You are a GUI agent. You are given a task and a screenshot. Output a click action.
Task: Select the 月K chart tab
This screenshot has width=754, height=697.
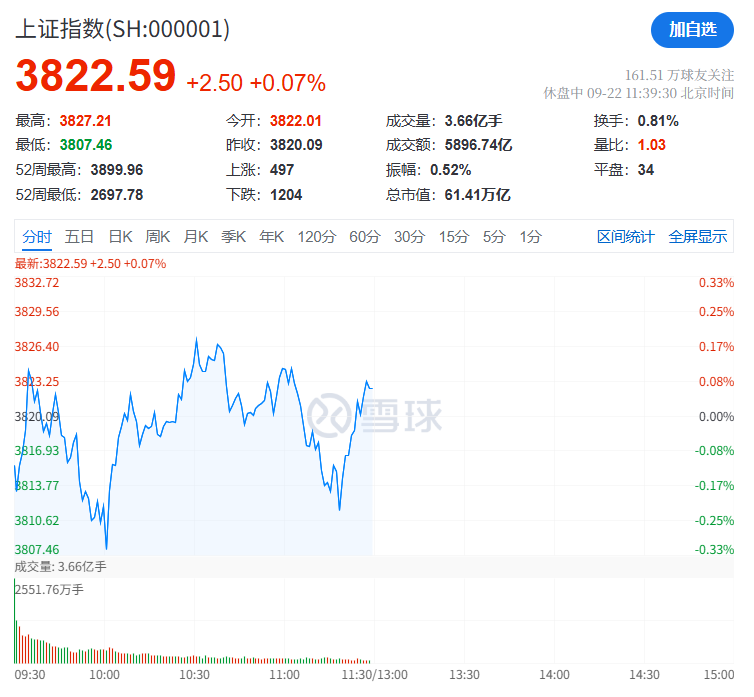[196, 237]
